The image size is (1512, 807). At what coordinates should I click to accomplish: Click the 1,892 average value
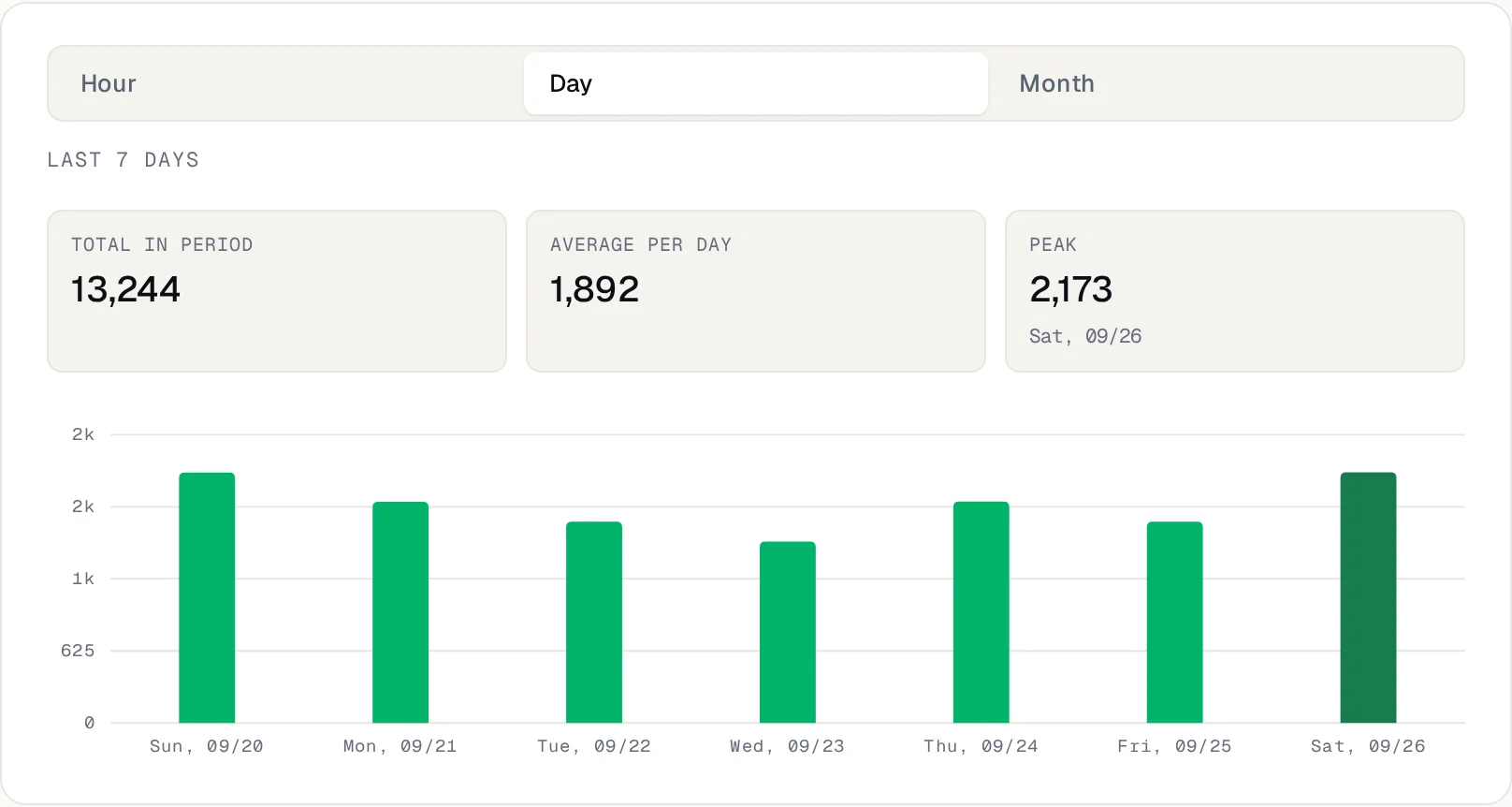594,289
